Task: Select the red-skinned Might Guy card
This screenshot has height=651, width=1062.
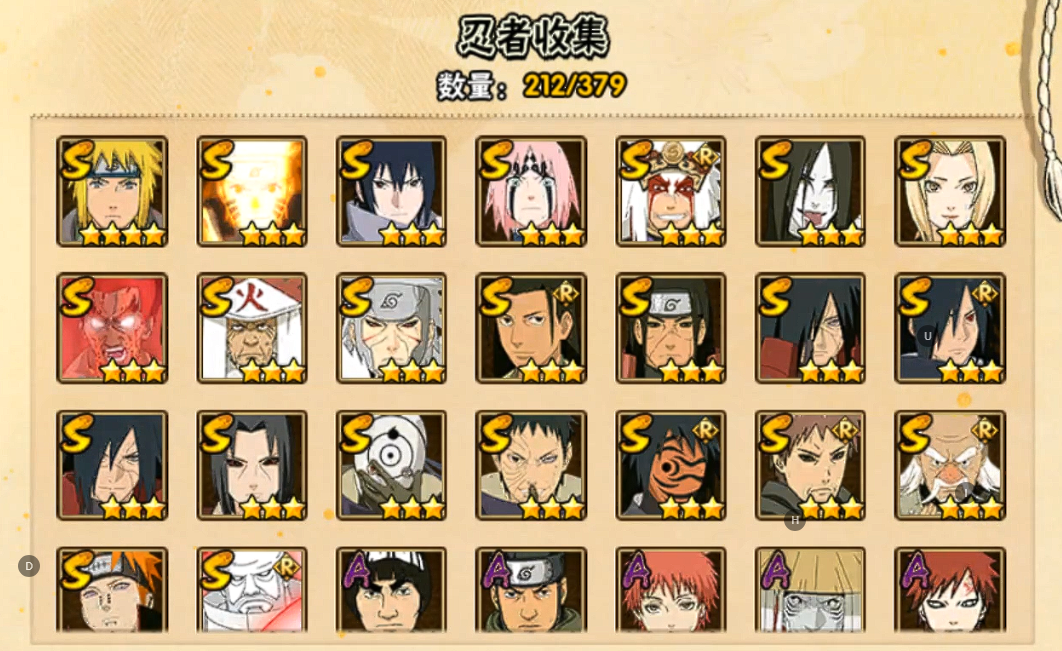Action: point(112,329)
